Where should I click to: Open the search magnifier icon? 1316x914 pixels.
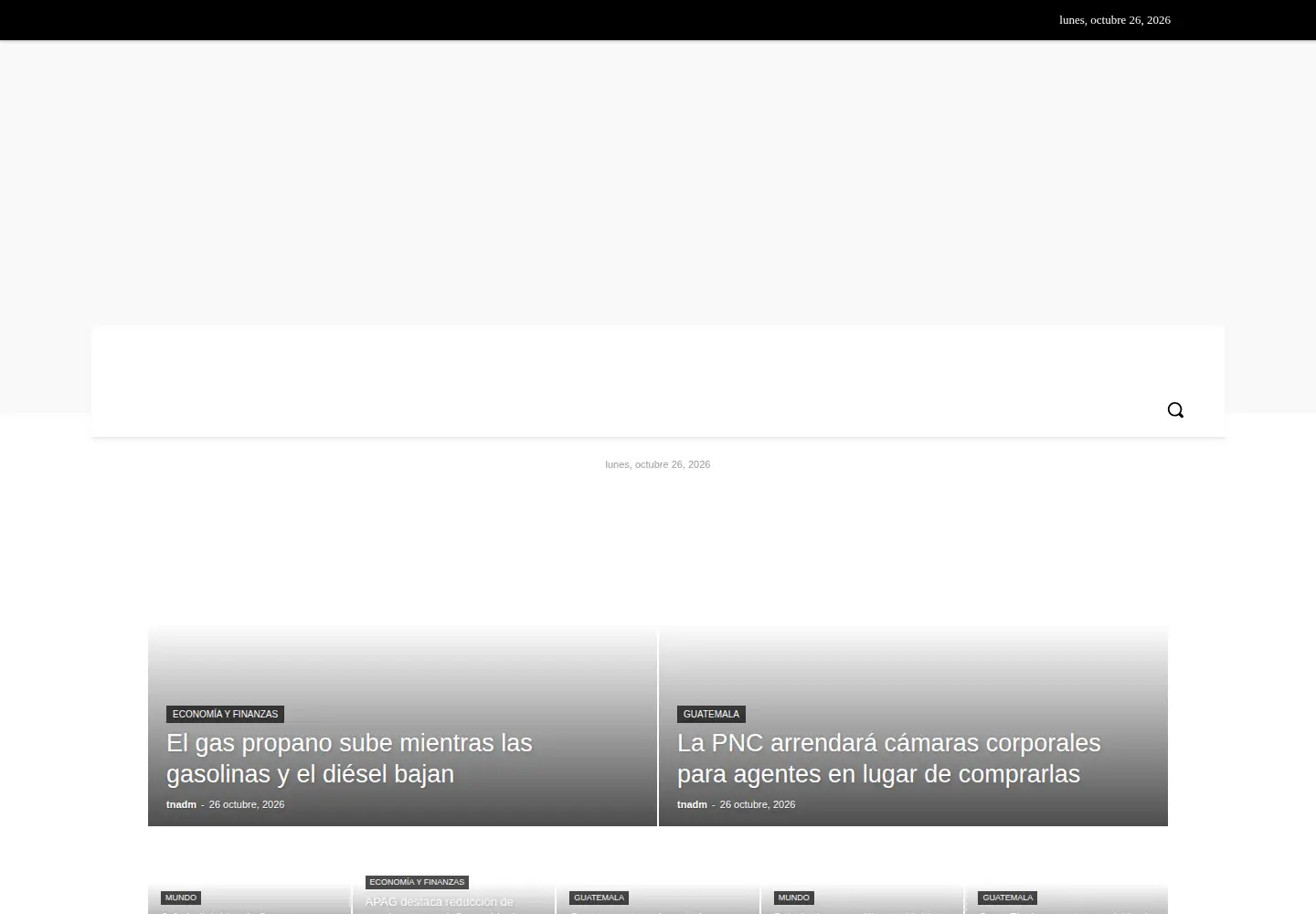1175,409
